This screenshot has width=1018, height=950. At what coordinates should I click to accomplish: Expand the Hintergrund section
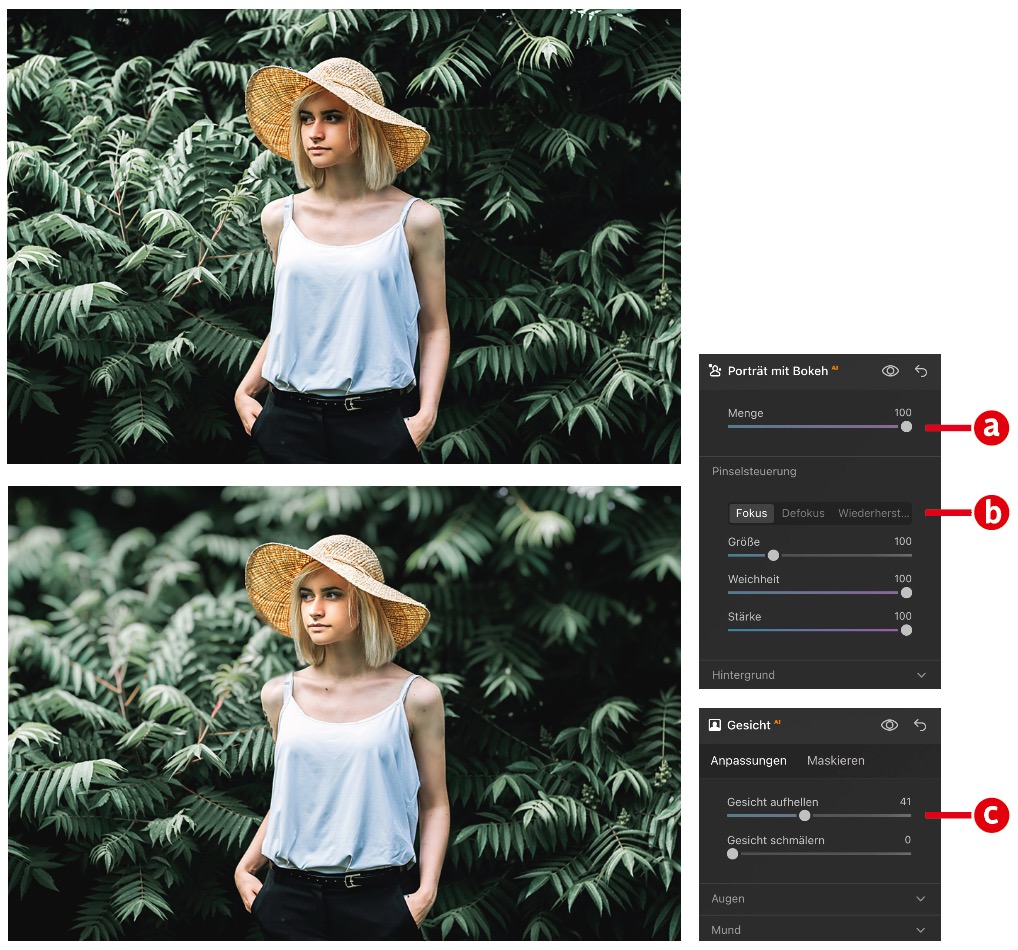[x=920, y=675]
